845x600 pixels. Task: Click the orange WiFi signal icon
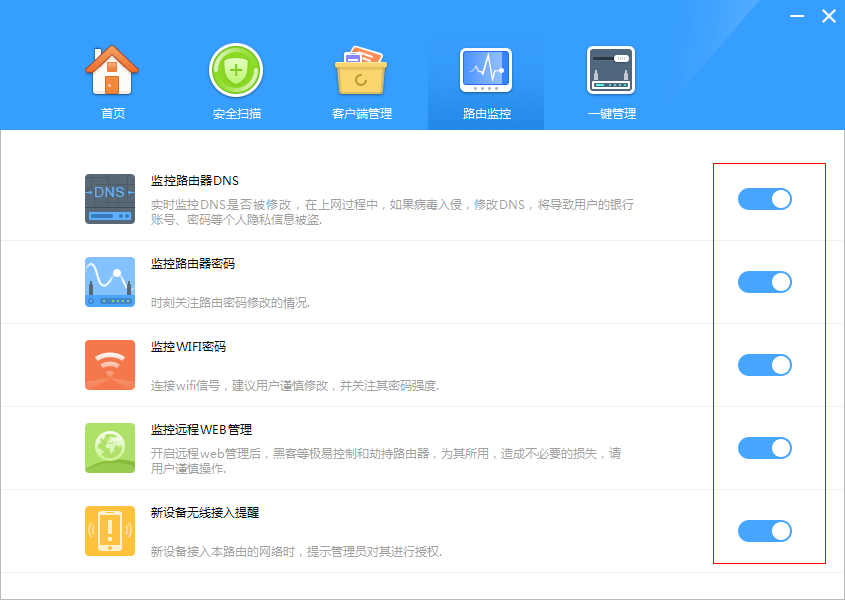coord(110,364)
